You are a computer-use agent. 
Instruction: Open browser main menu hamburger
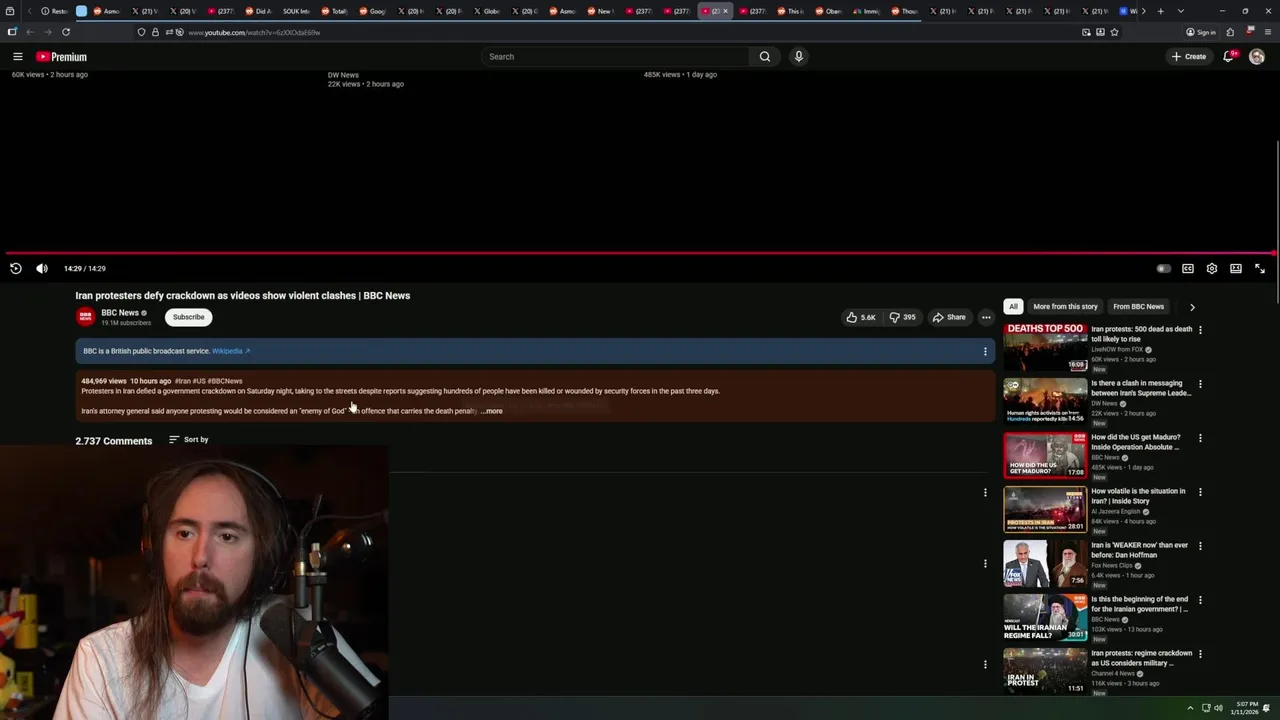(x=1268, y=32)
